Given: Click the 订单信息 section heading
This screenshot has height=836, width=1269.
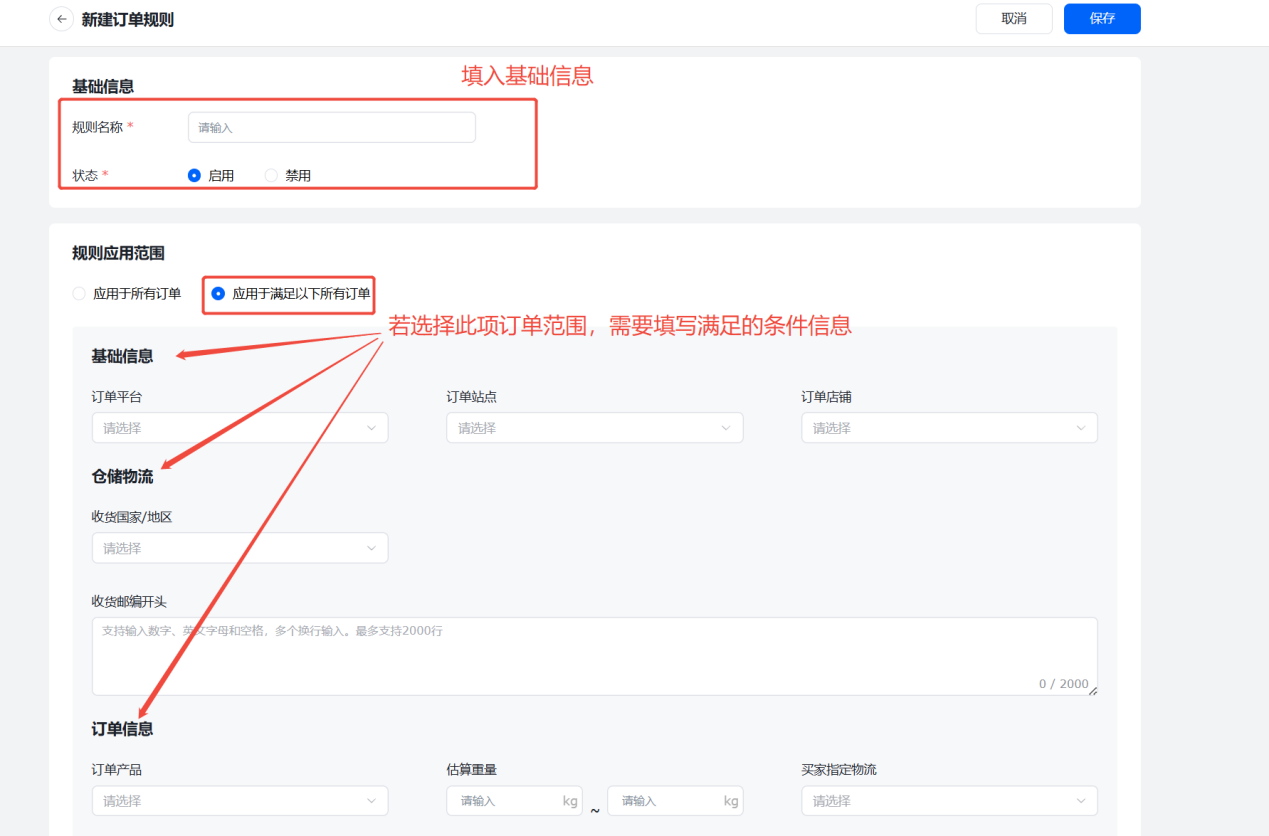Looking at the screenshot, I should point(122,729).
